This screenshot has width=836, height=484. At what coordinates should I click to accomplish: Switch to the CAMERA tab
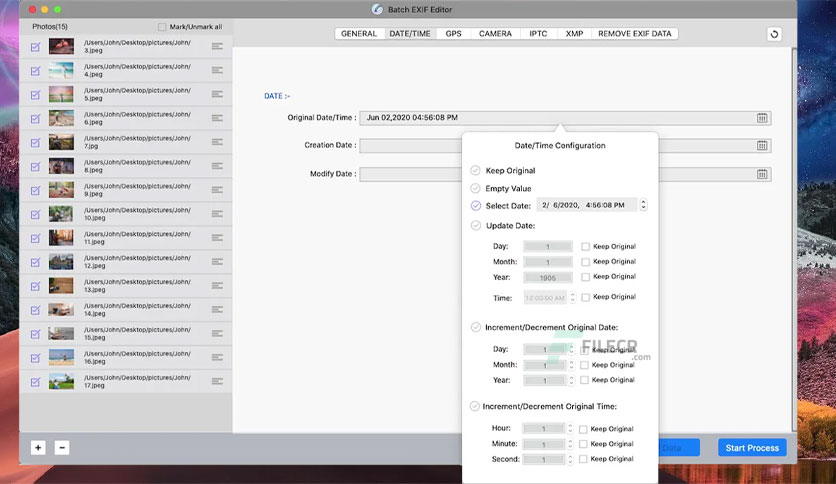tap(495, 34)
